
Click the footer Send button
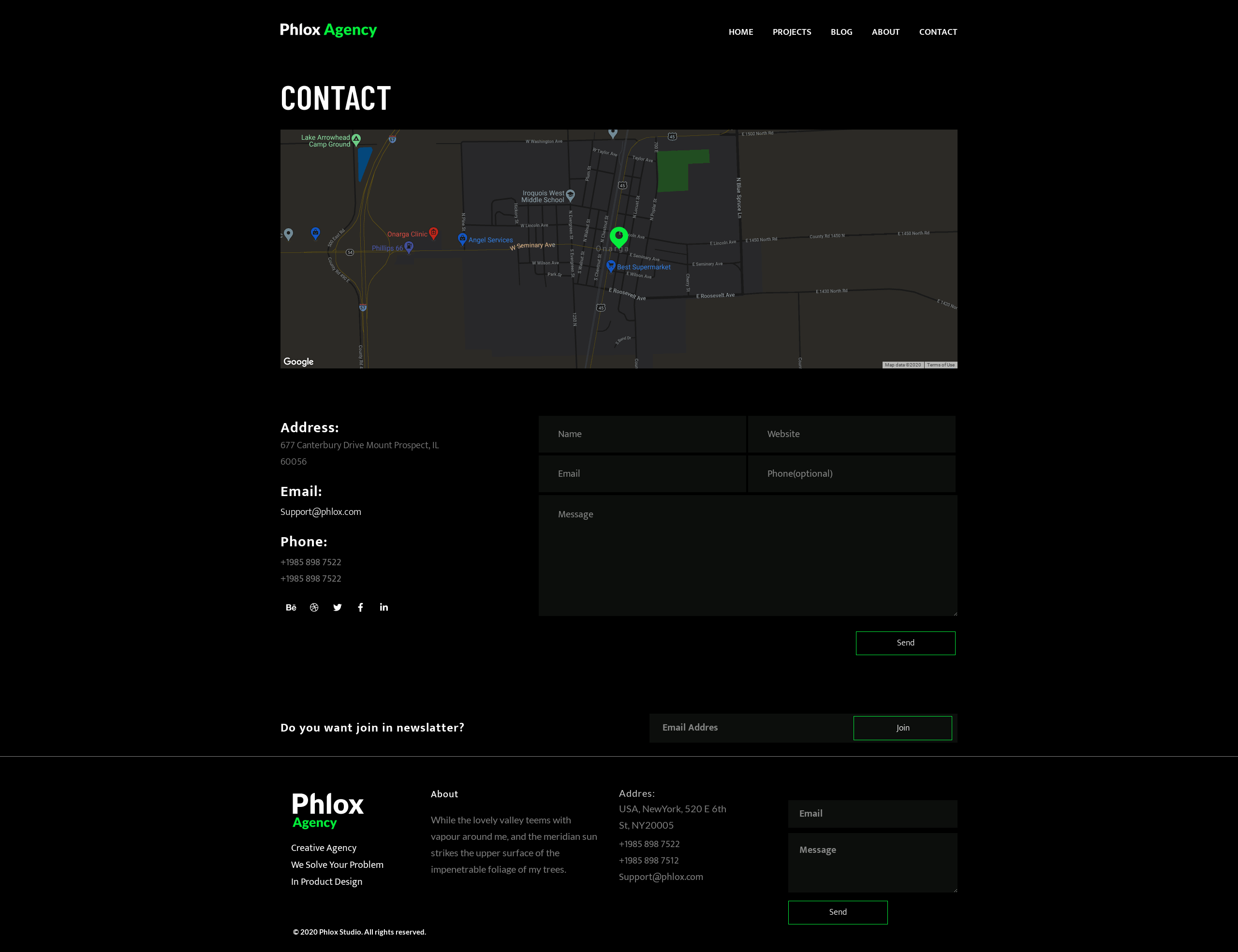837,912
